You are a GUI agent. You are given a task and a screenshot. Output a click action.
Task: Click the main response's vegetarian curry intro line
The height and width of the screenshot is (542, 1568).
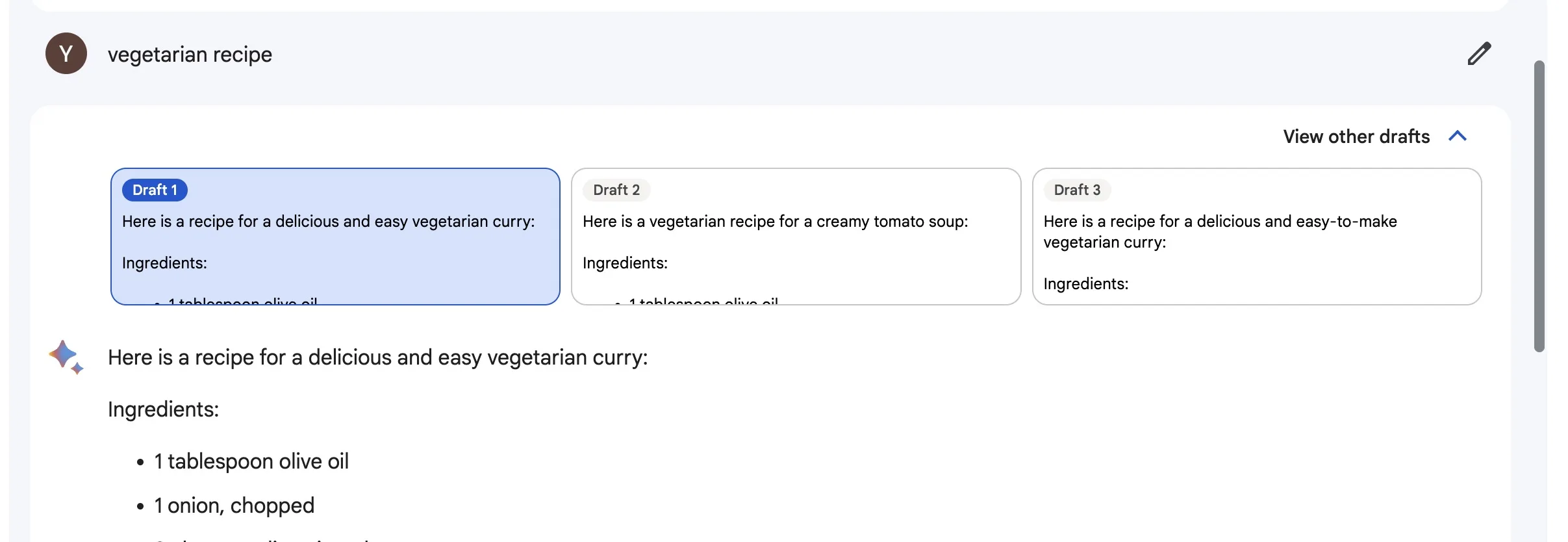377,357
